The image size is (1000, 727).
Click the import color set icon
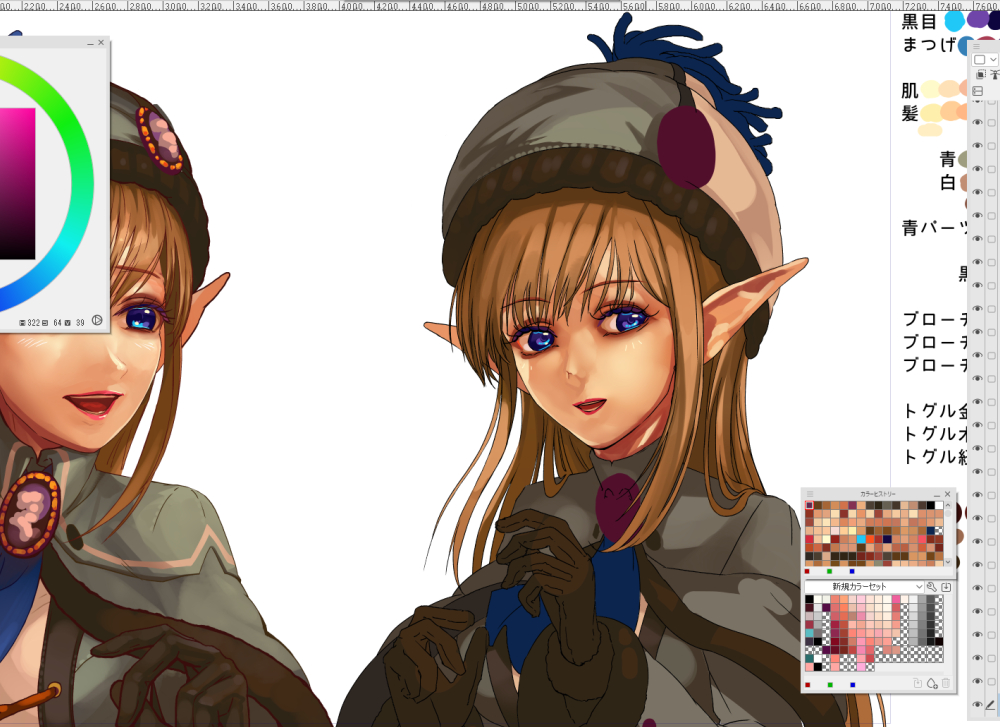(946, 587)
